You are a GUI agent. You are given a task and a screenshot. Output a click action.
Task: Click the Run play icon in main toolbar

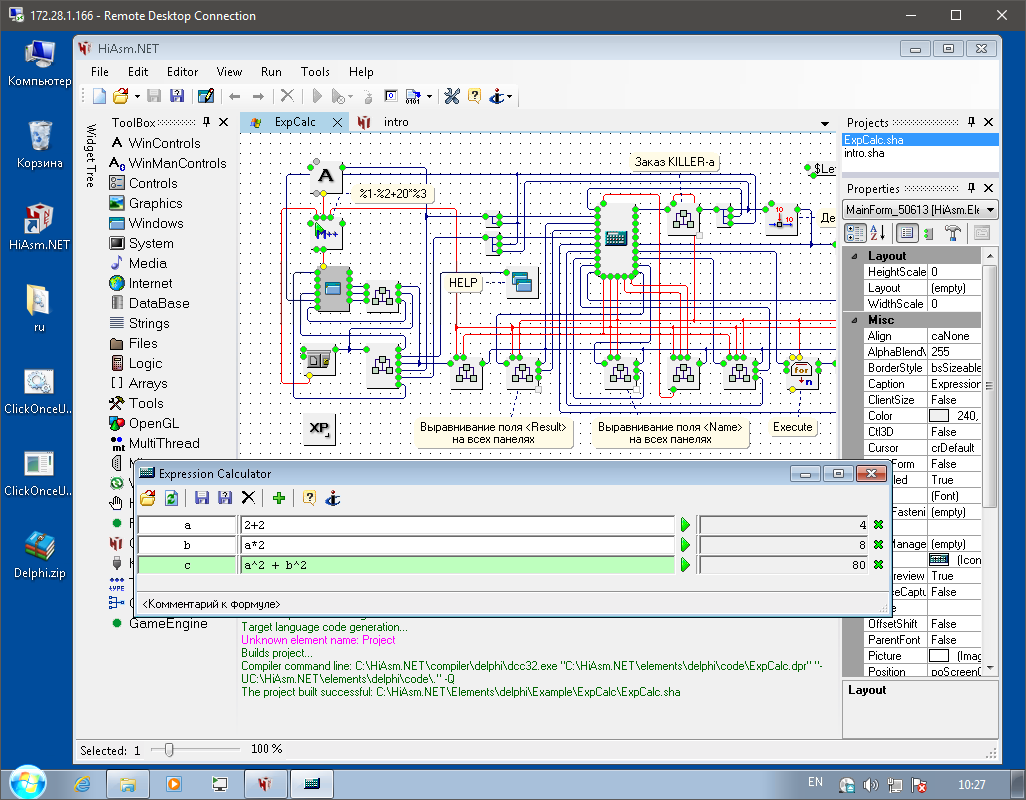(x=316, y=96)
